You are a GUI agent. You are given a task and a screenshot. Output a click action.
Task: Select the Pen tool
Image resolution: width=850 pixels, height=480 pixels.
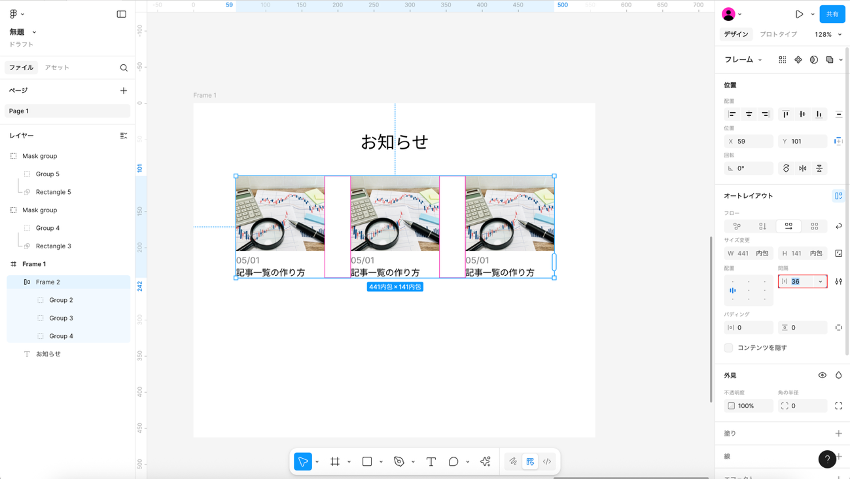[x=399, y=462]
